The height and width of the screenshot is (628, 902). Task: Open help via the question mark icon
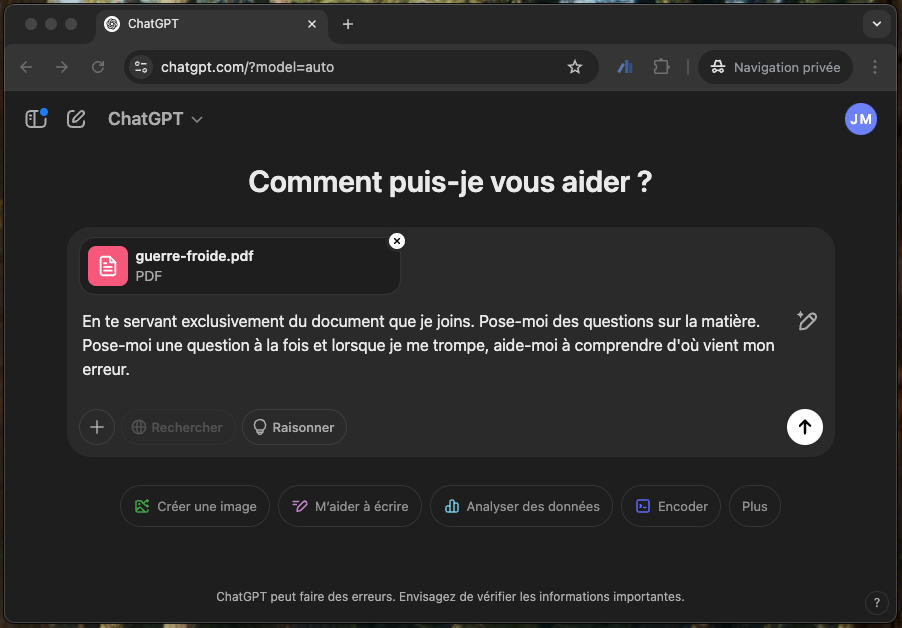pyautogui.click(x=877, y=603)
